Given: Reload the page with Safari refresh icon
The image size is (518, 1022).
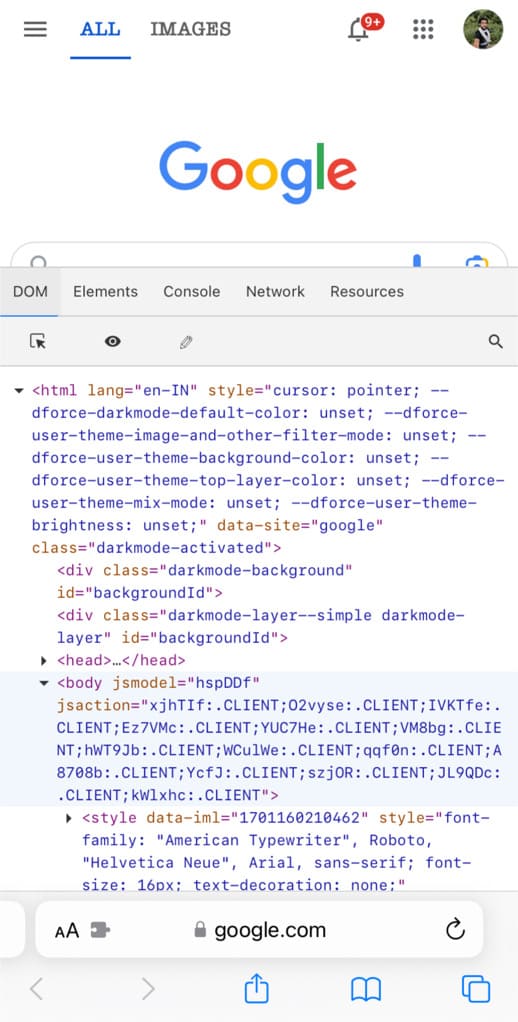Looking at the screenshot, I should (455, 929).
